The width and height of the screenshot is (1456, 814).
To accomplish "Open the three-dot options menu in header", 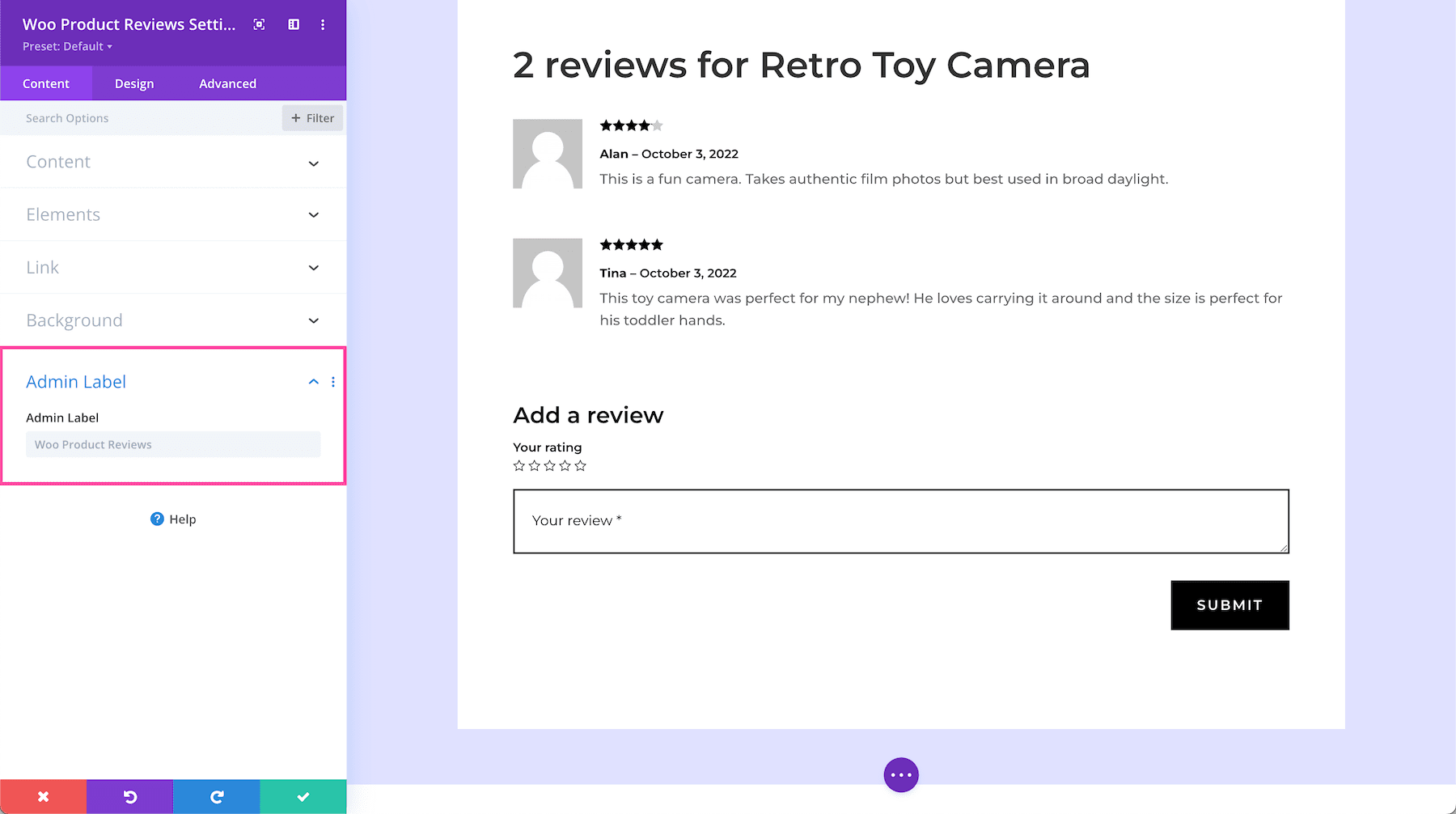I will tap(323, 24).
